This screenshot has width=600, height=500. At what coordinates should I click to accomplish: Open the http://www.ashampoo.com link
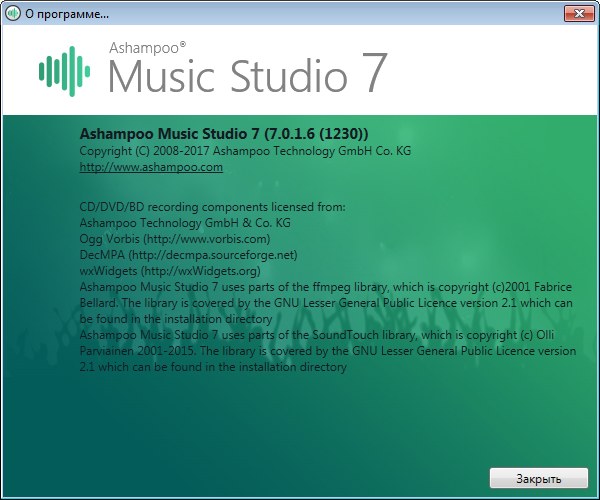(150, 168)
